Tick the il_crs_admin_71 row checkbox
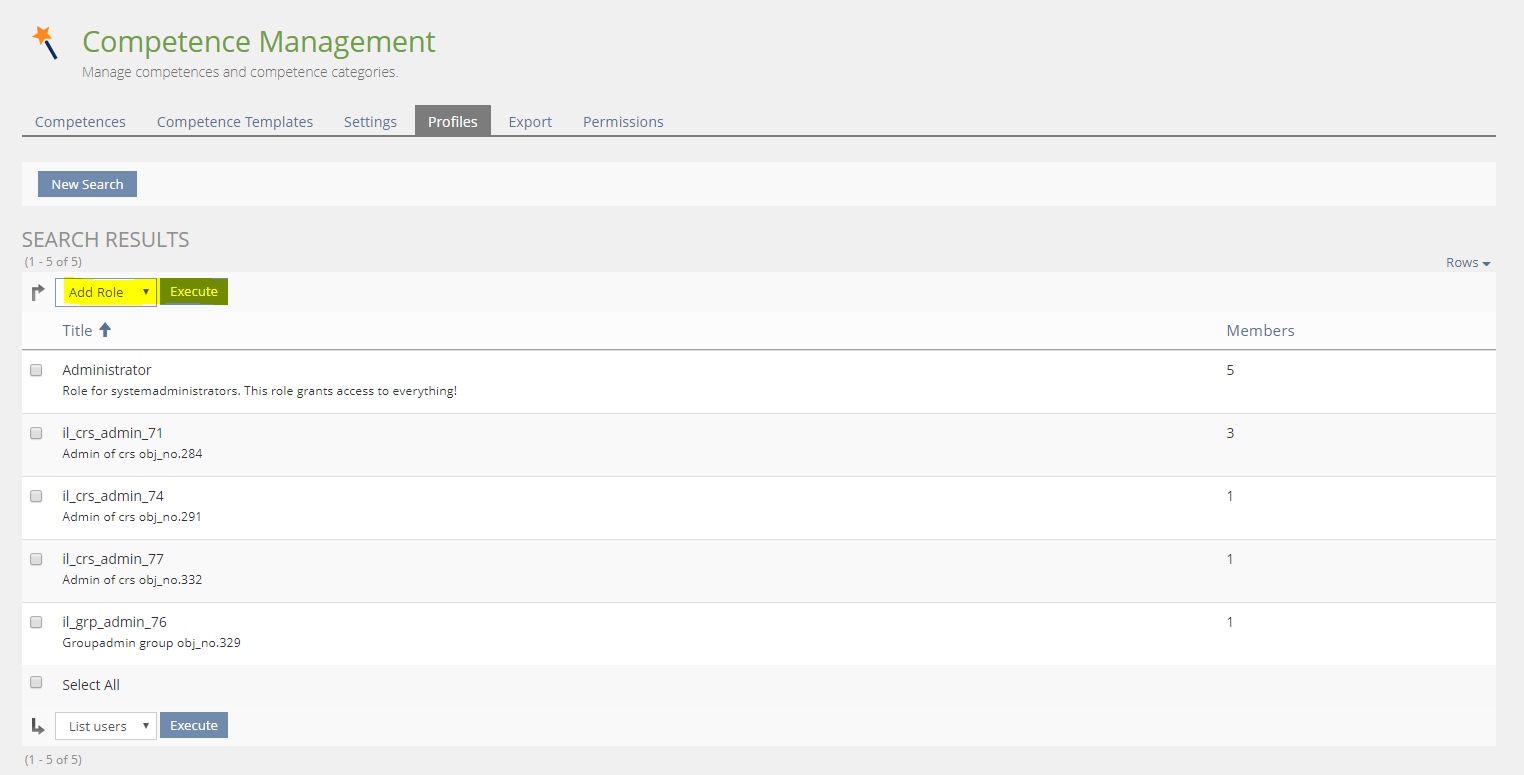Viewport: 1524px width, 775px height. click(x=36, y=433)
